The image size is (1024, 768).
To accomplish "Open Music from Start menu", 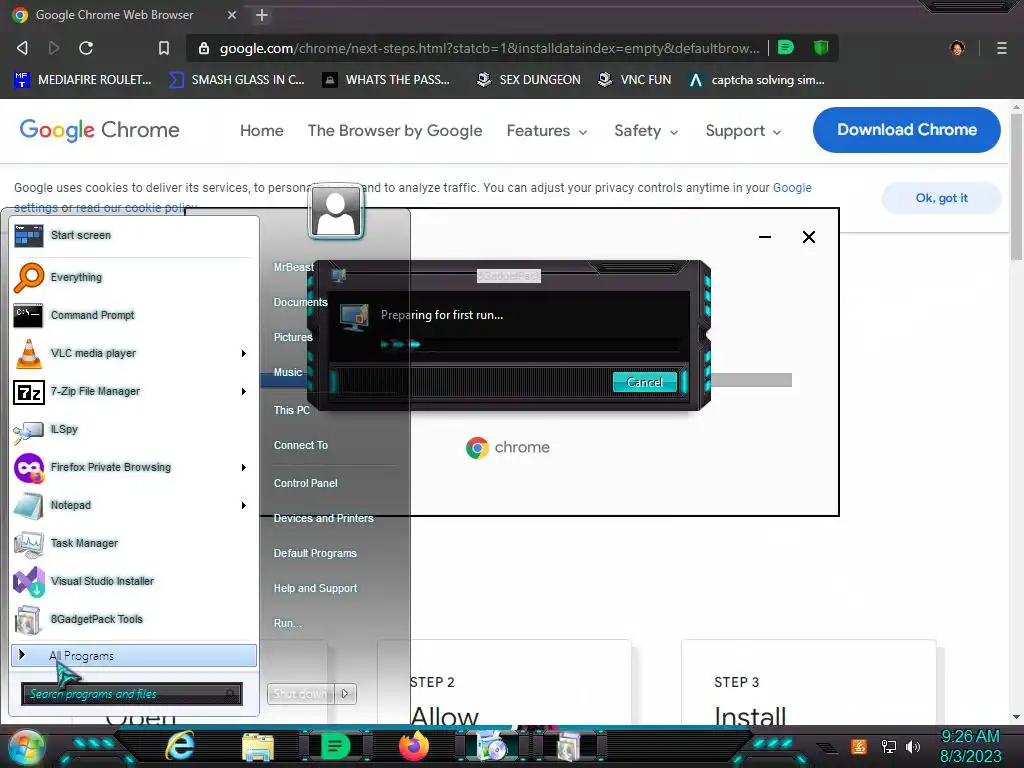I will pyautogui.click(x=288, y=372).
